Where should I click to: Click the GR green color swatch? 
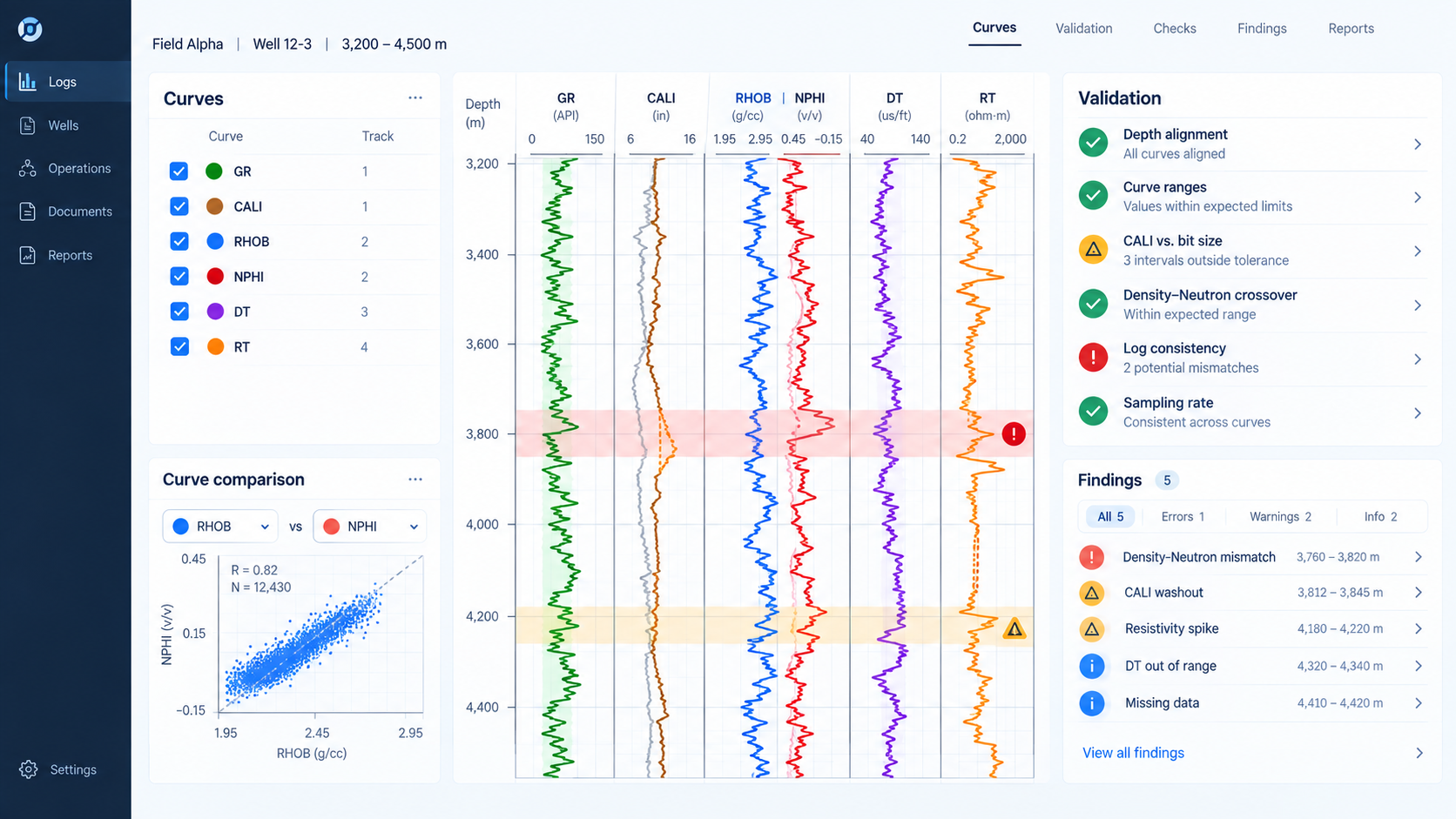pyautogui.click(x=214, y=171)
